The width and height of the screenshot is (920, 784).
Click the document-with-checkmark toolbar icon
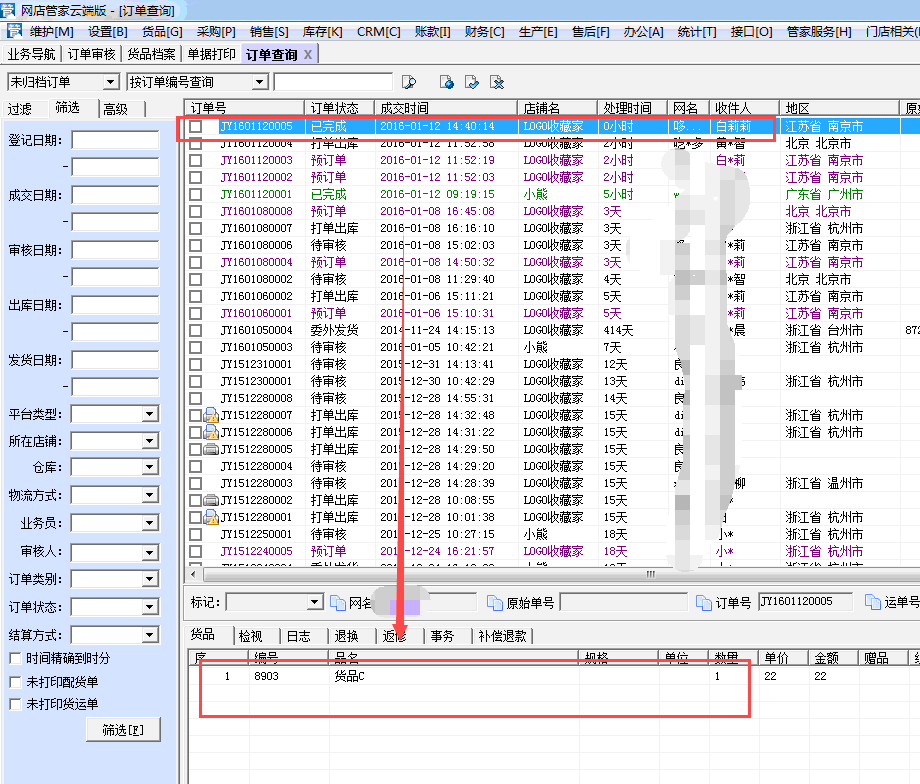click(472, 82)
